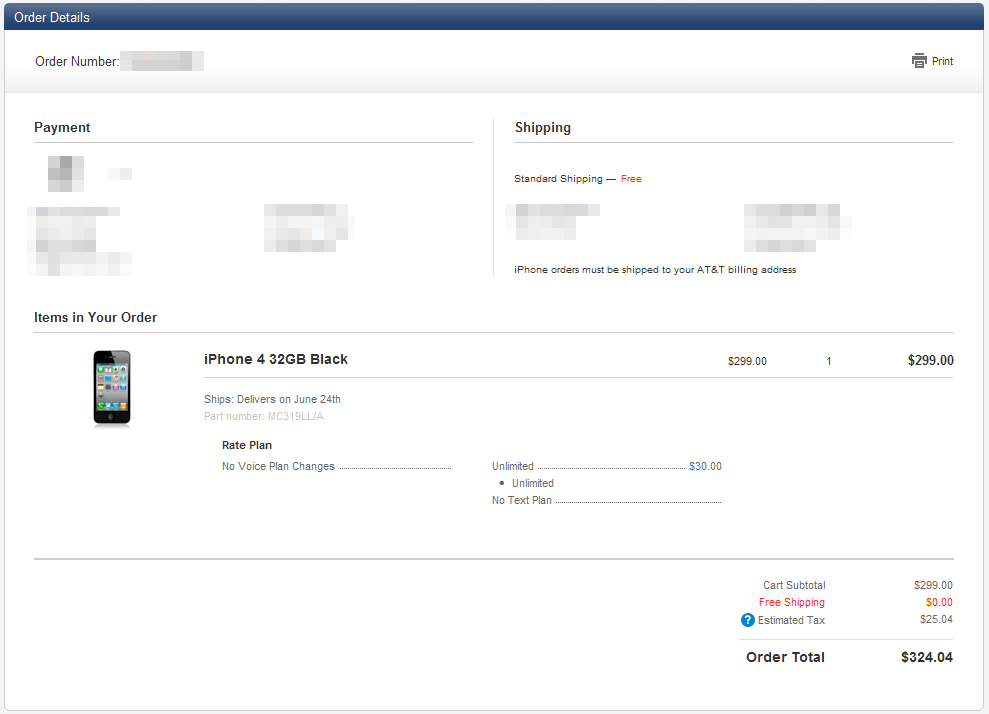Select the iPhone 4 32GB Black title
This screenshot has height=714, width=989.
[x=276, y=359]
